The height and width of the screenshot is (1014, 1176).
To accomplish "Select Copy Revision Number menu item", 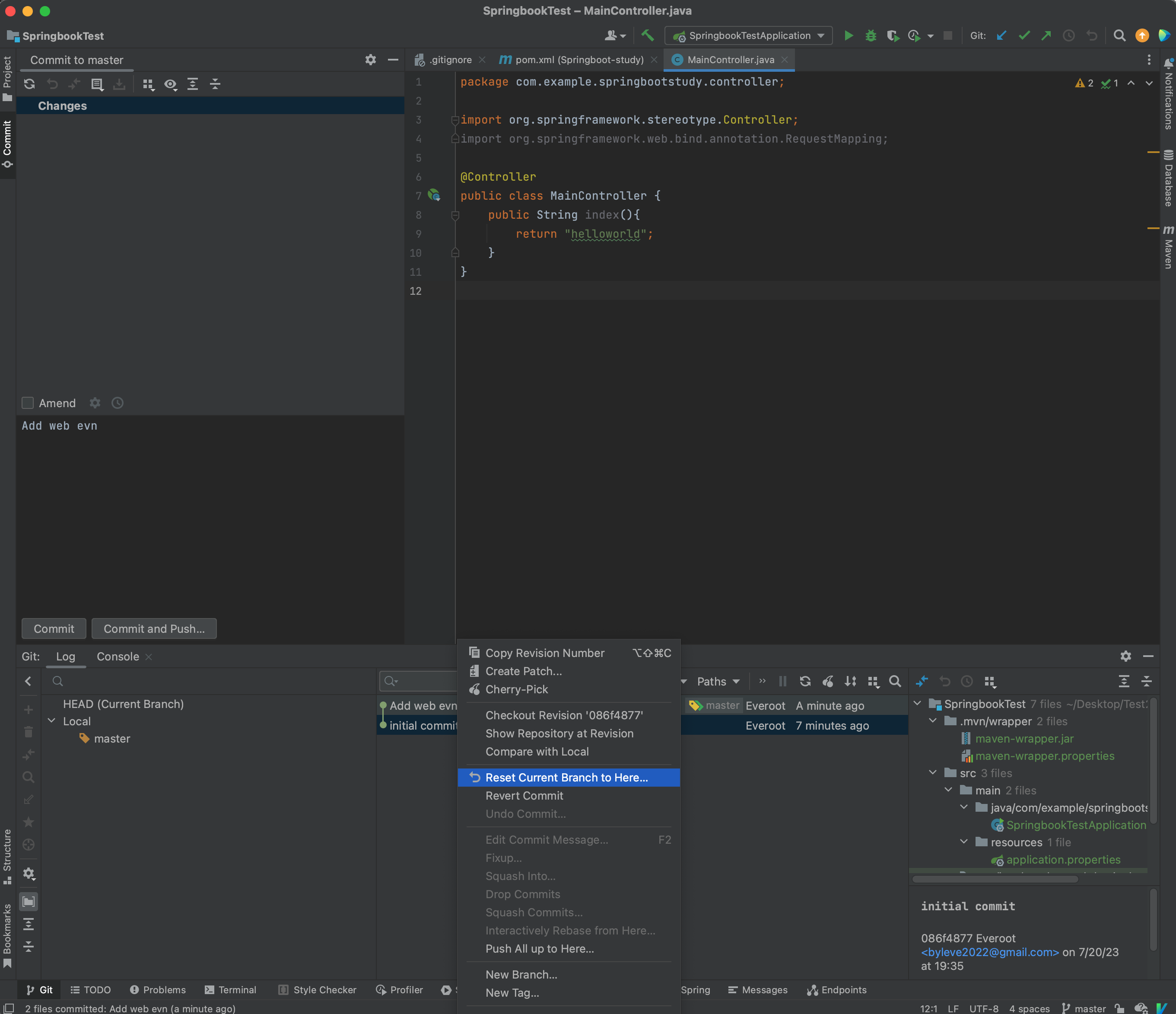I will pos(569,653).
